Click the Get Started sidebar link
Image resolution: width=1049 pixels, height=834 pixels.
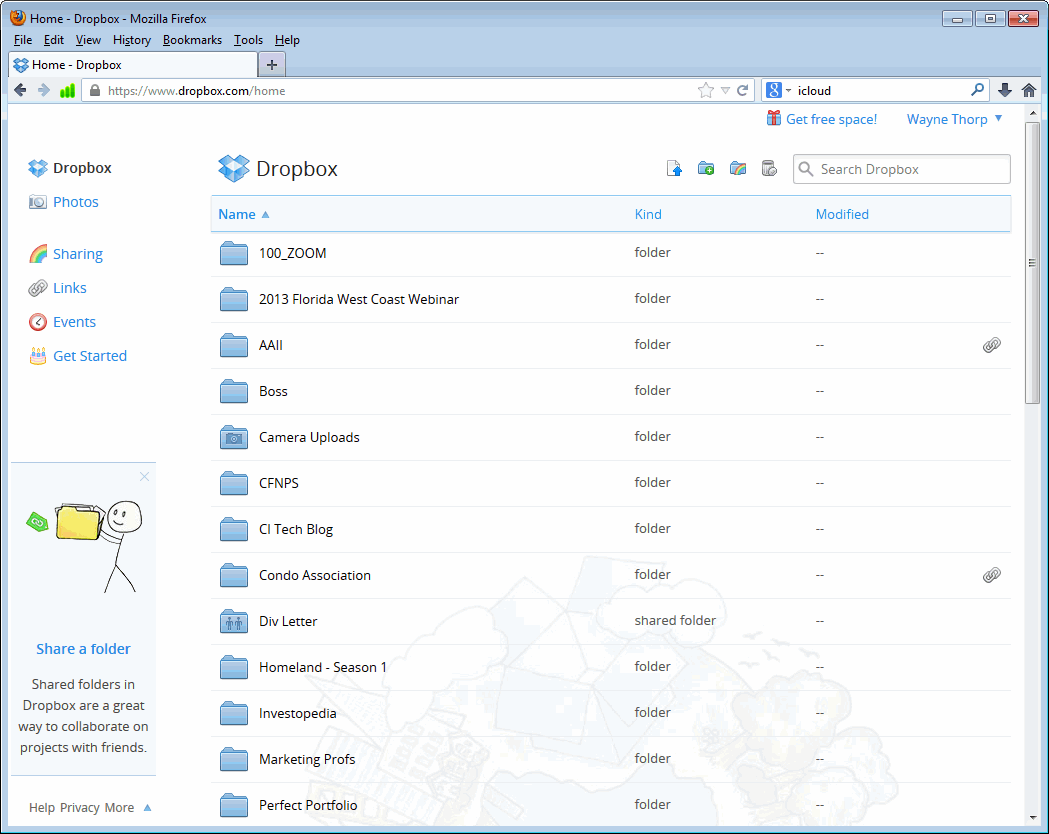(90, 356)
